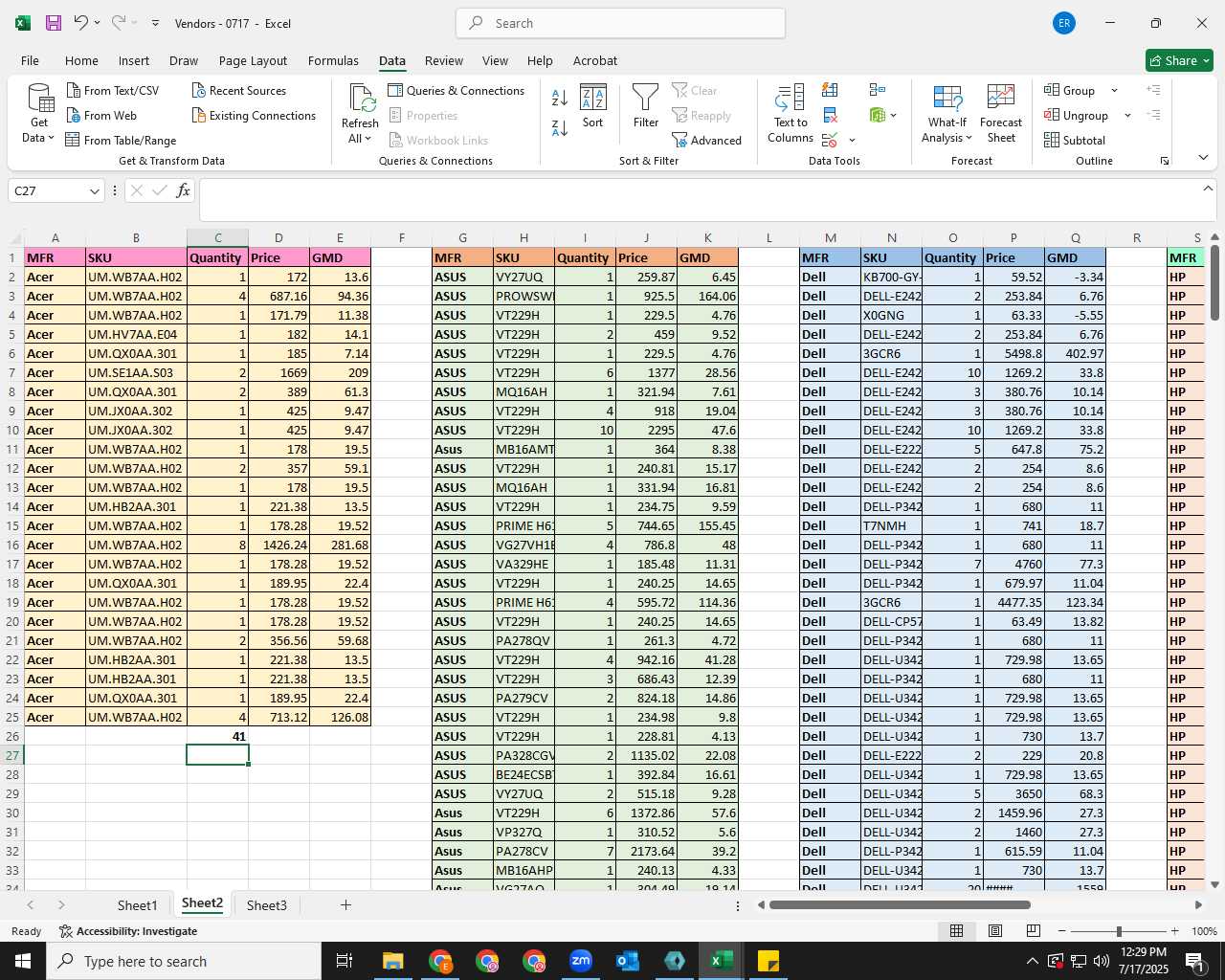Add a new sheet with plus button
The image size is (1225, 980).
(345, 904)
